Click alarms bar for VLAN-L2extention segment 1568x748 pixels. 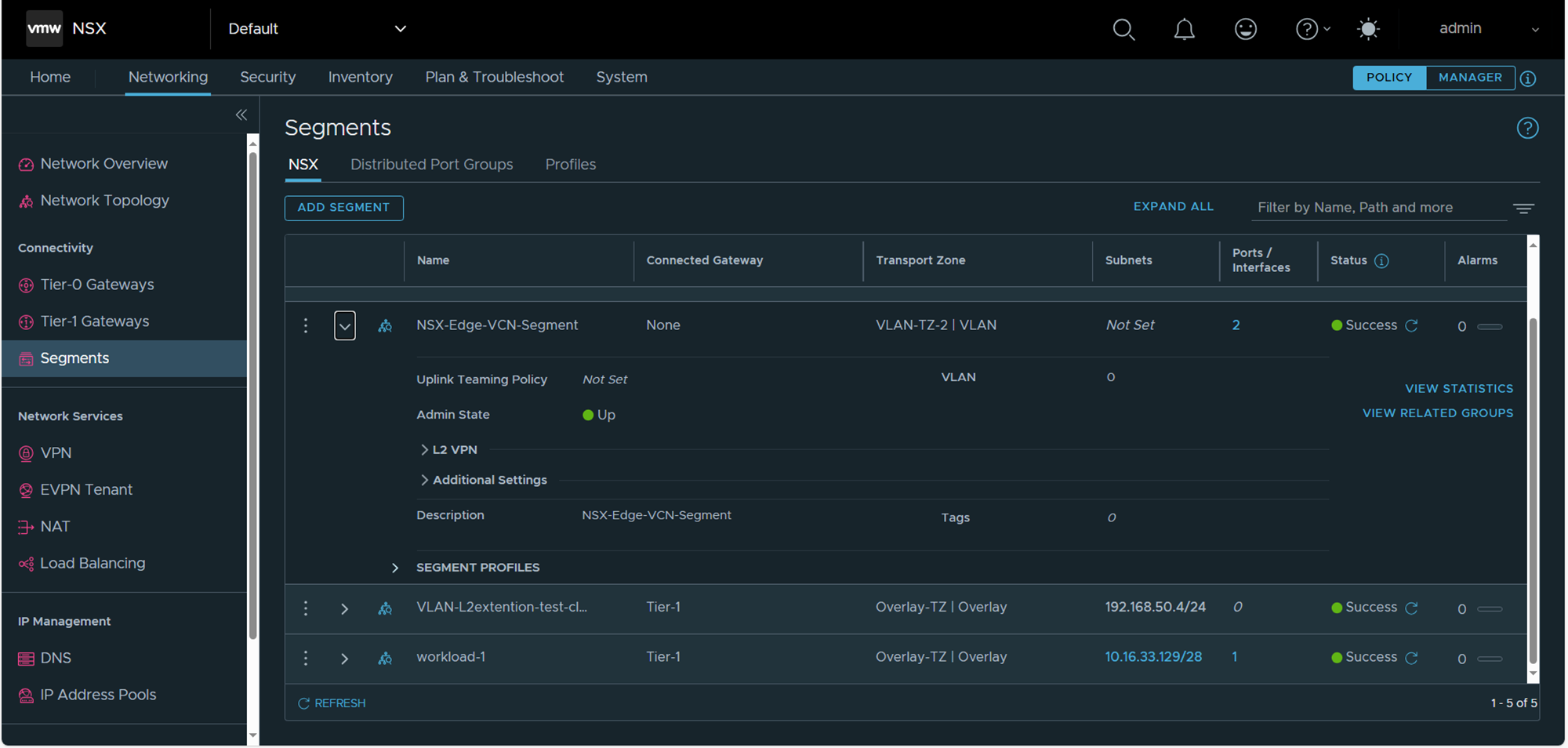point(1490,608)
